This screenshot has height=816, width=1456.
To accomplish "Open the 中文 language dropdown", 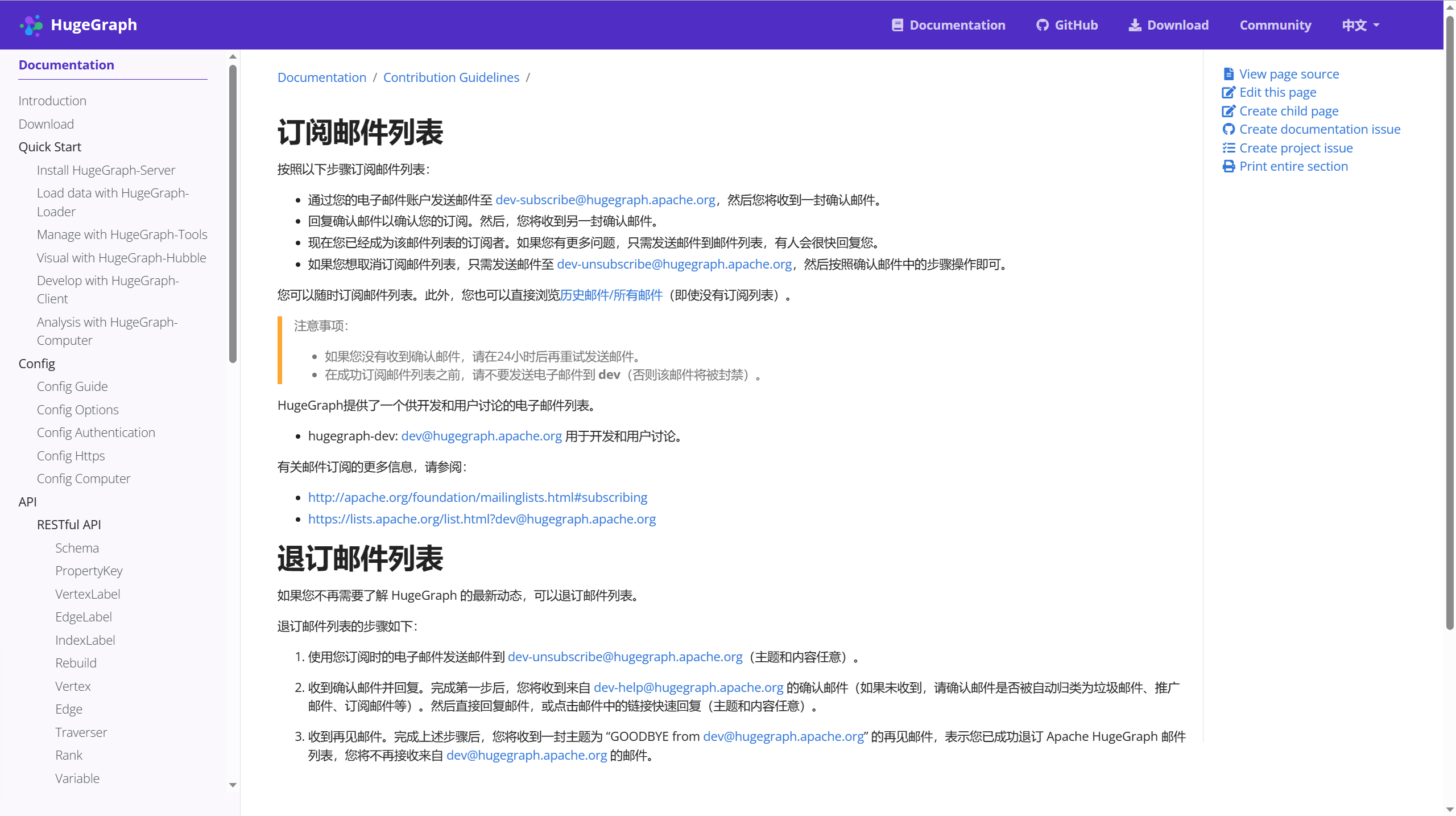I will [1360, 25].
